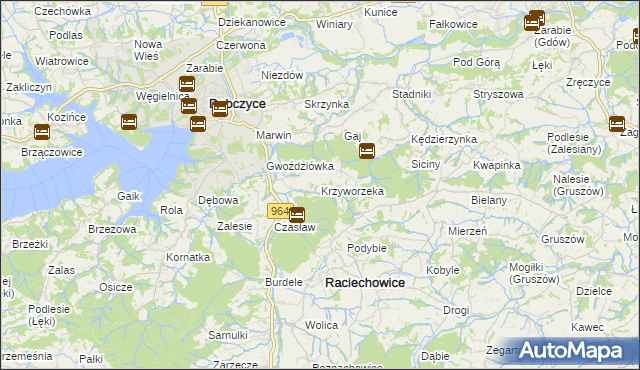640x370 pixels.
Task: Click the Zalas village label
Action: coord(61,270)
